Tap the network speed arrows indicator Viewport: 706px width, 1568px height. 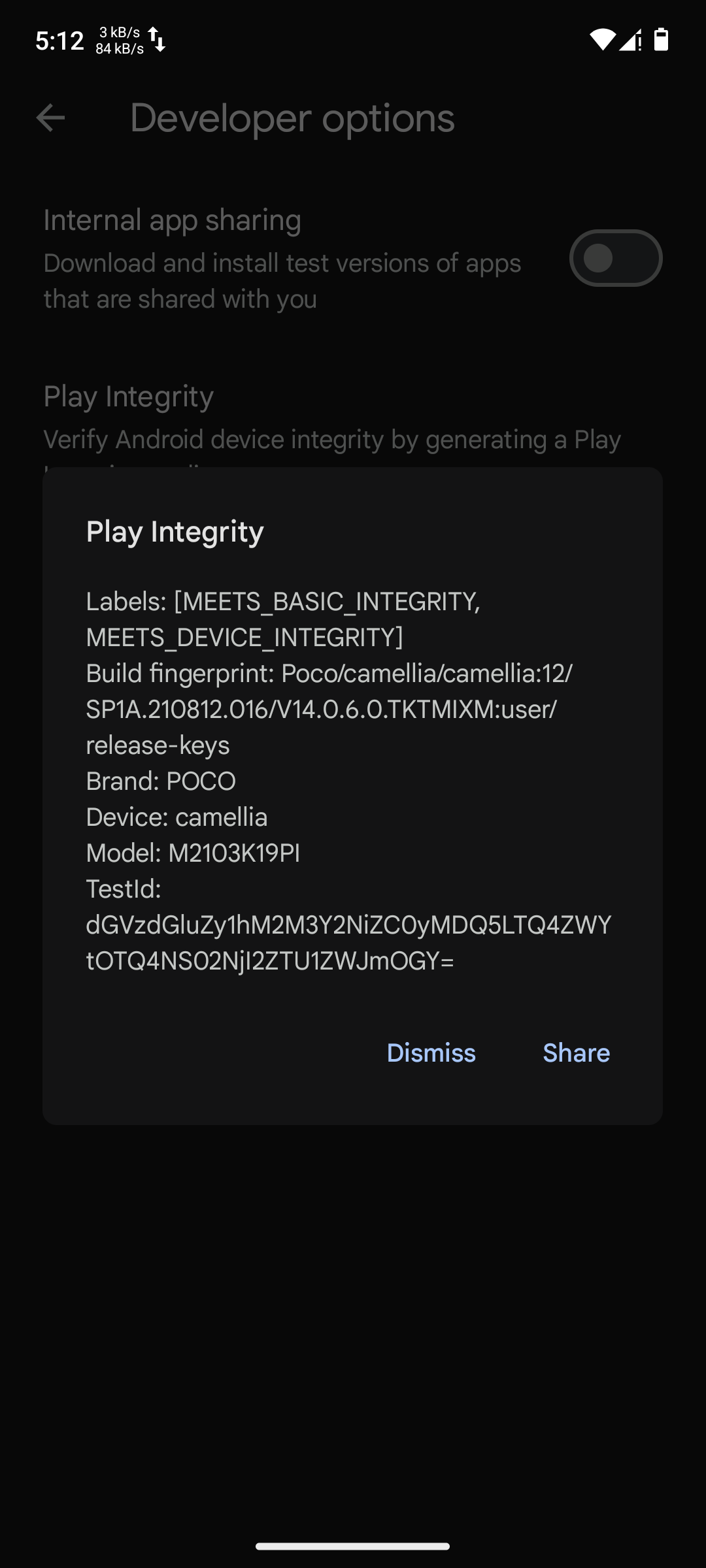pyautogui.click(x=157, y=40)
